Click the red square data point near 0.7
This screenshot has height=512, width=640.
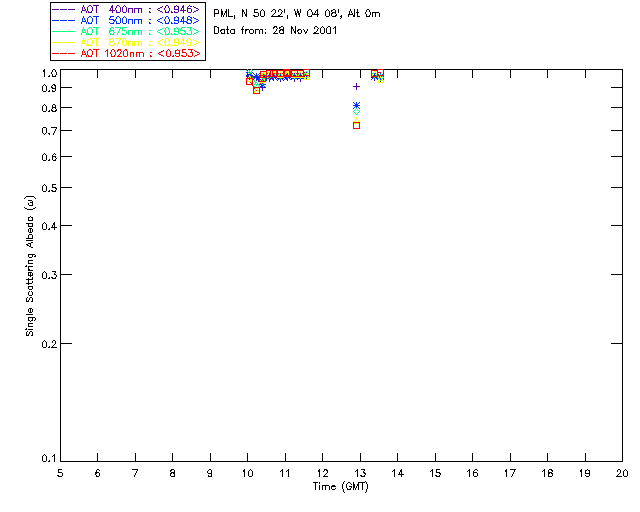click(356, 126)
